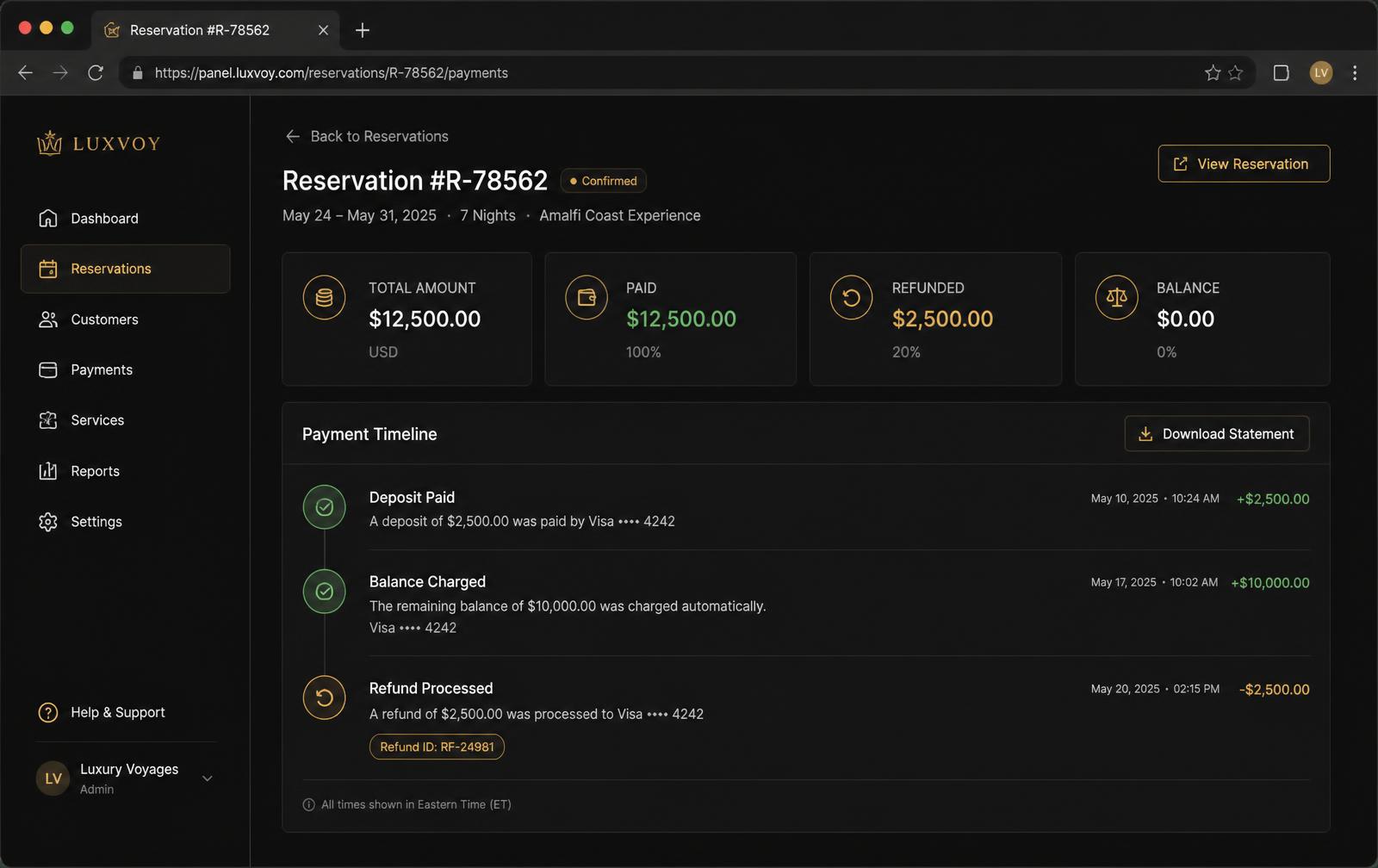The width and height of the screenshot is (1378, 868).
Task: Click the Confirmed status badge
Action: [603, 181]
